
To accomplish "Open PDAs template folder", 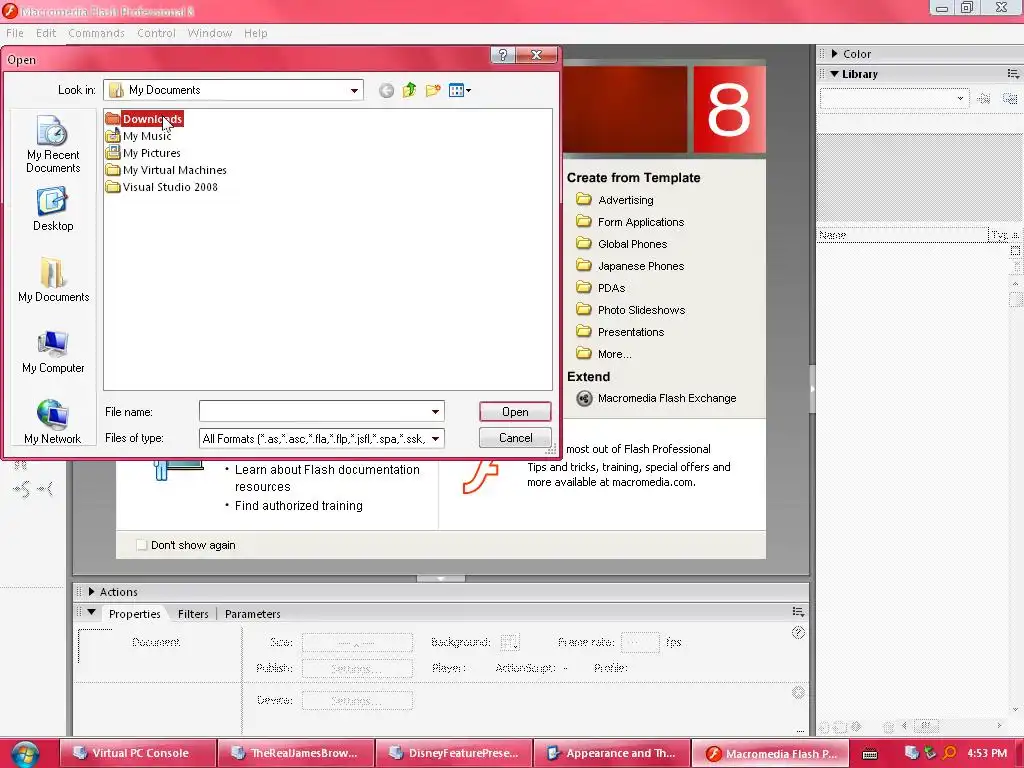I will tap(601, 288).
